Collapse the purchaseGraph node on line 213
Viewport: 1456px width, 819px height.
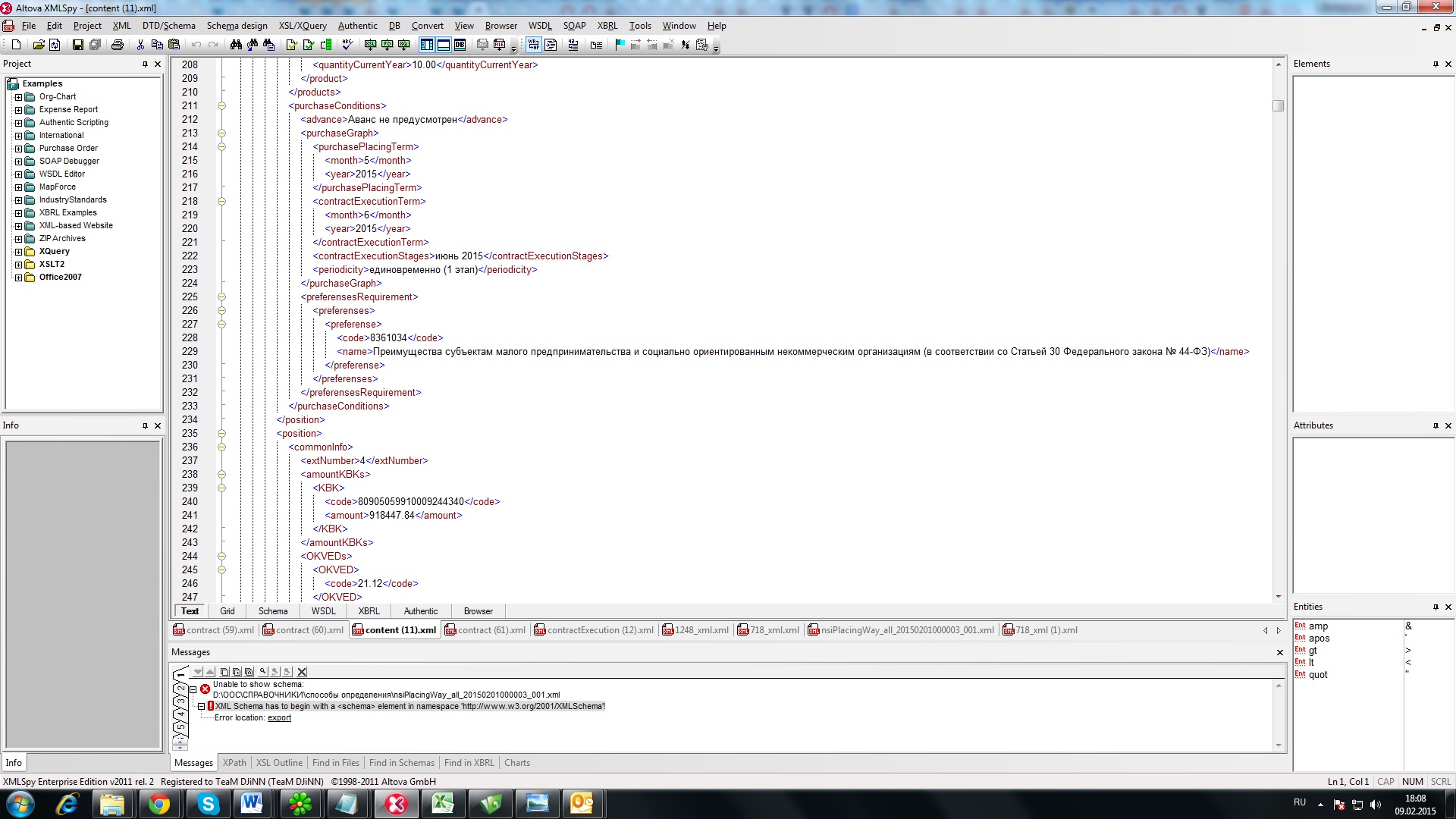click(221, 133)
